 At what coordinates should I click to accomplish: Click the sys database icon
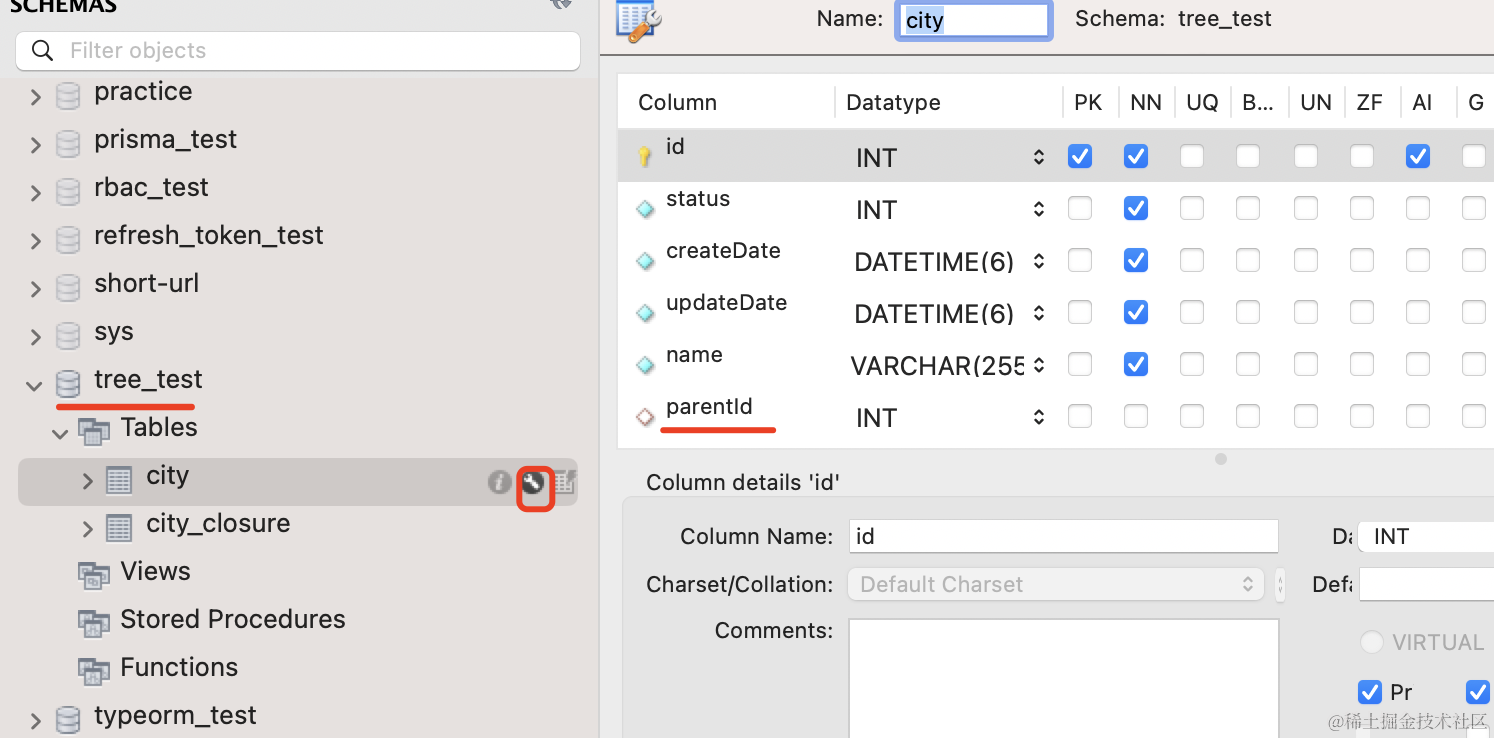pyautogui.click(x=68, y=336)
